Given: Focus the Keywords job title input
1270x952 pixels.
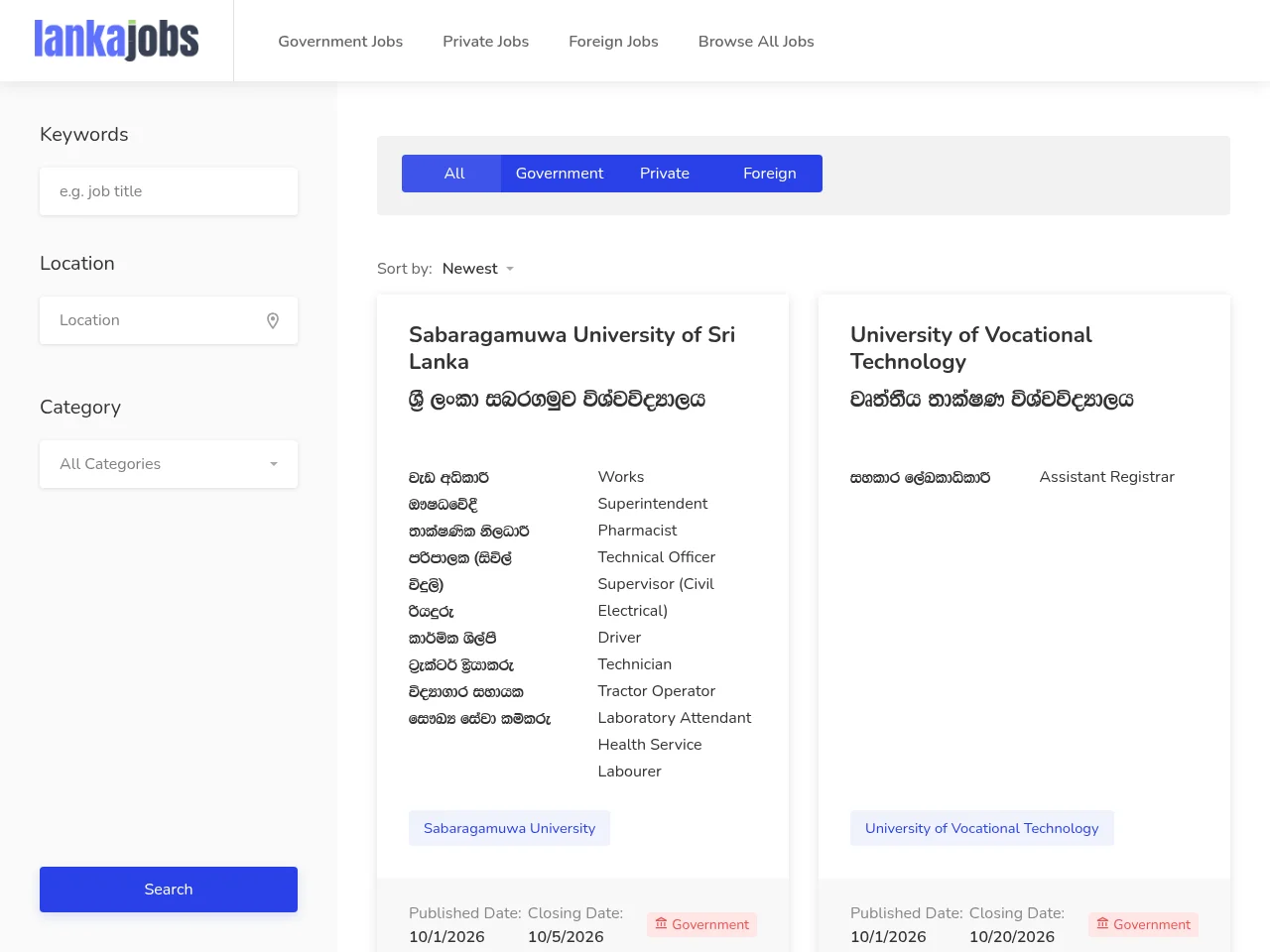Looking at the screenshot, I should pyautogui.click(x=169, y=191).
